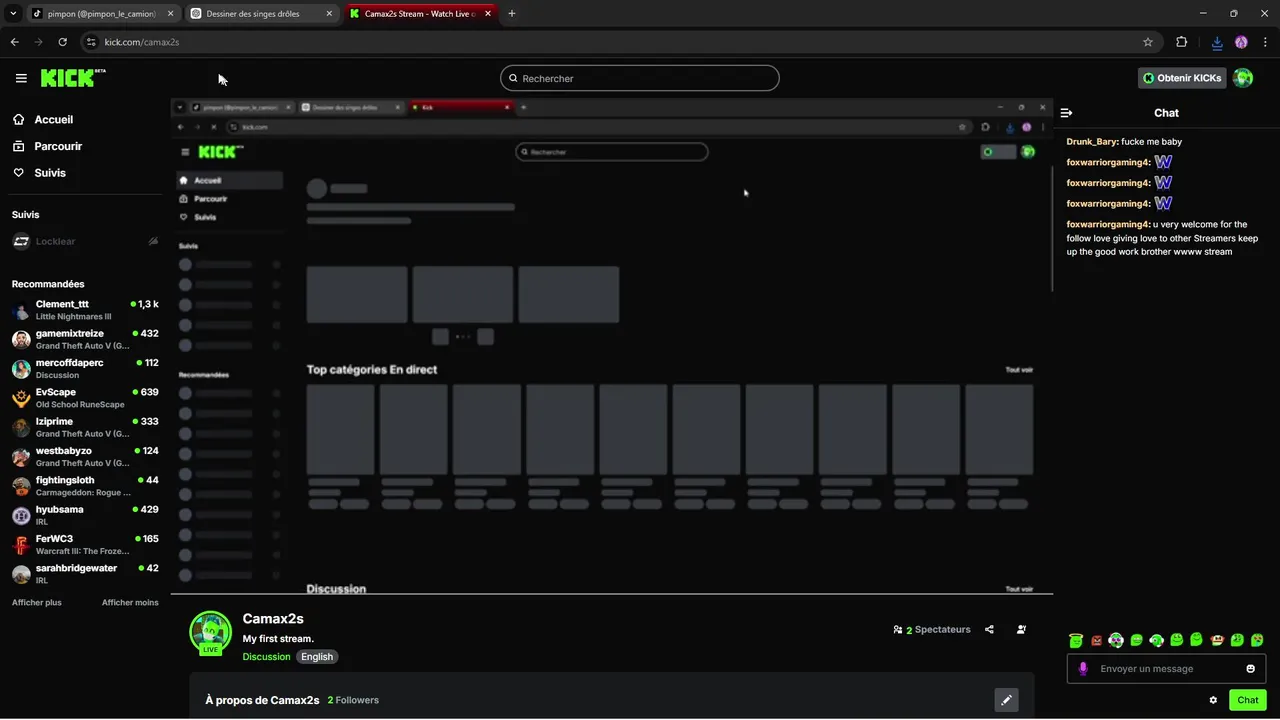Go back to the previous page
This screenshot has height=720, width=1280.
click(x=14, y=42)
